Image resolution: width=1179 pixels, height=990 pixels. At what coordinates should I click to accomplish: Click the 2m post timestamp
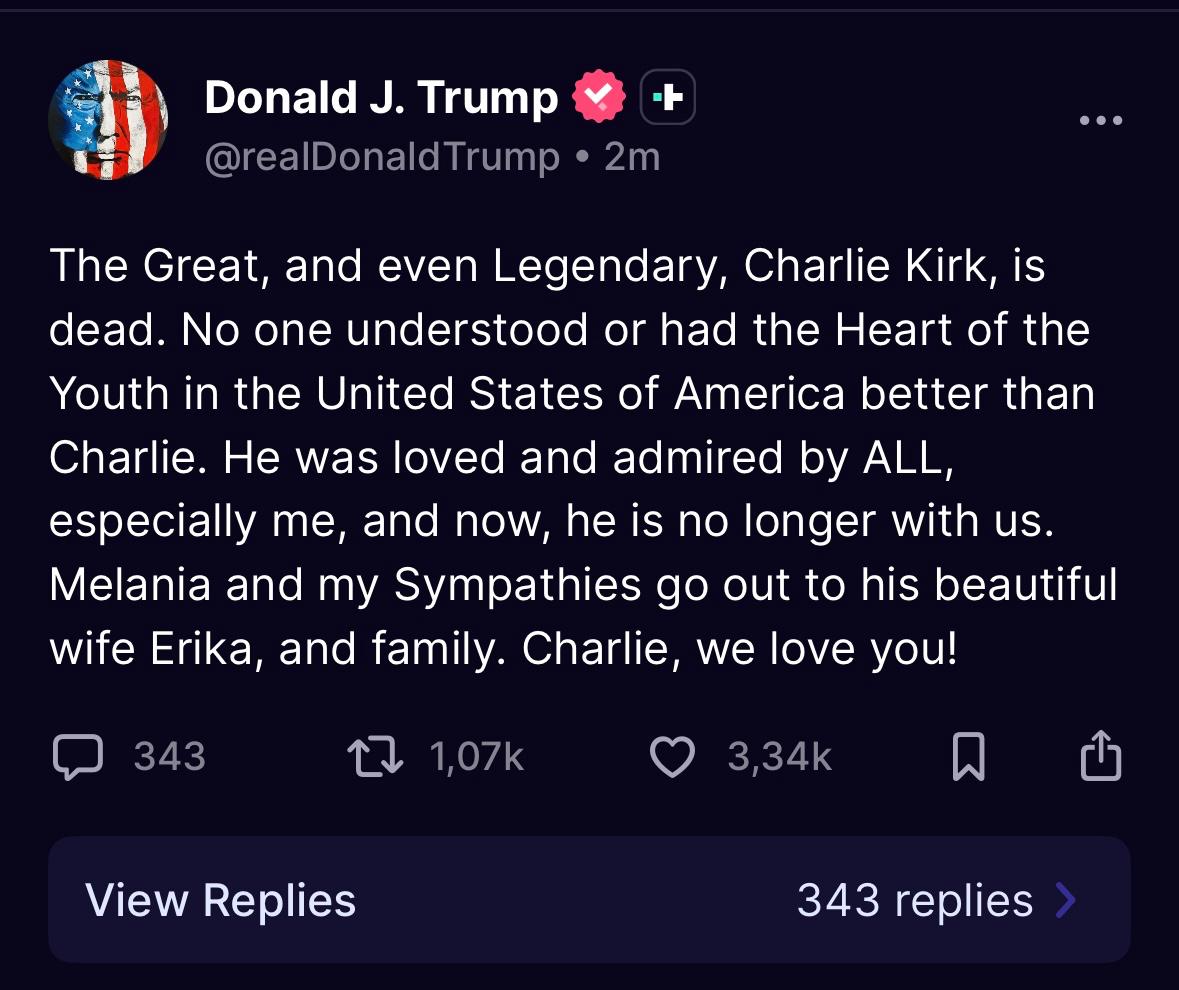[633, 157]
